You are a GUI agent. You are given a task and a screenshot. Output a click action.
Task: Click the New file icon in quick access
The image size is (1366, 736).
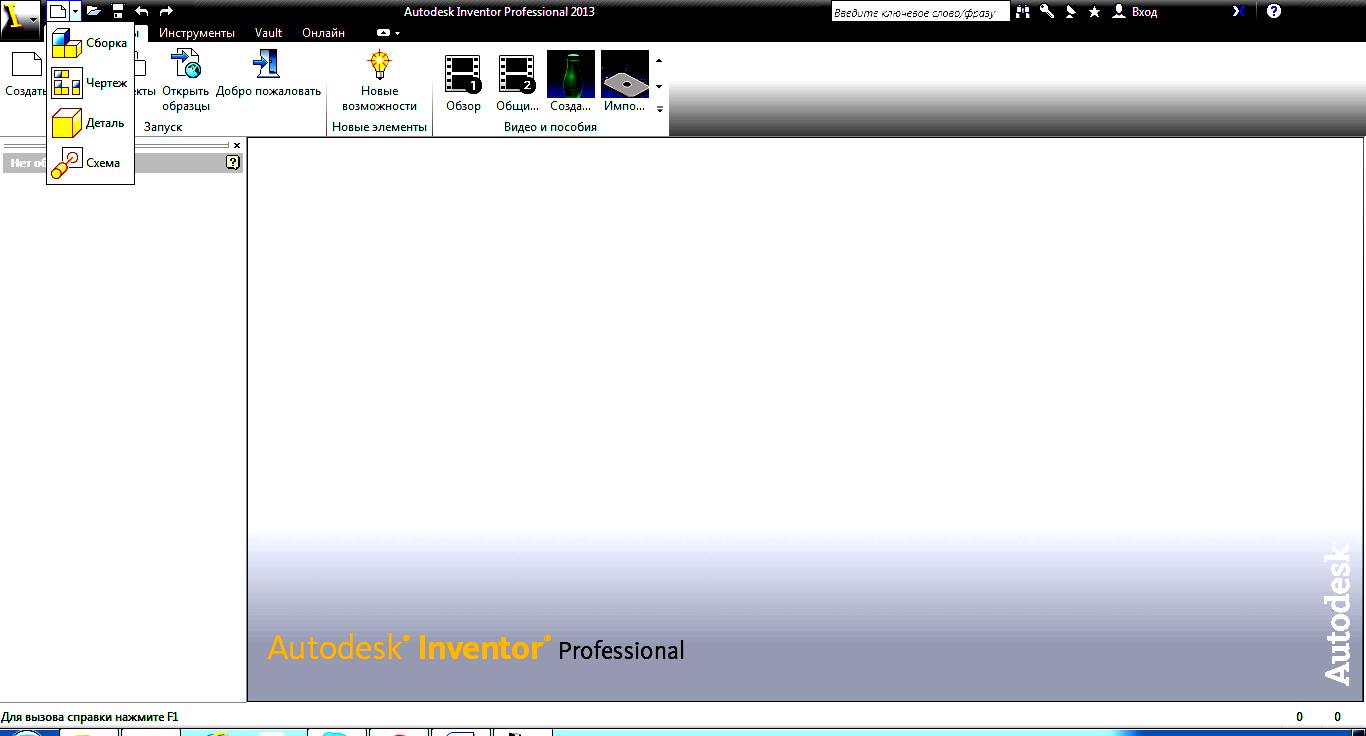(58, 12)
